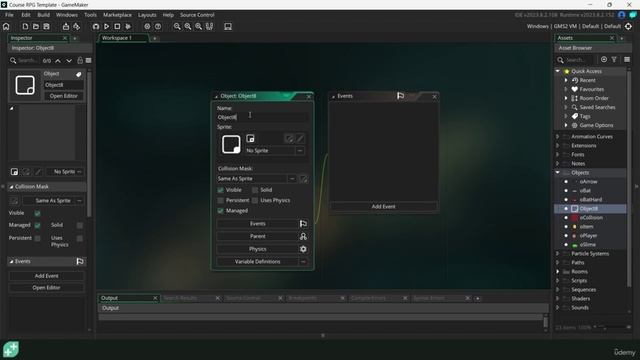
Task: Debug the game with the toolbar debug icon
Action: coord(96,27)
